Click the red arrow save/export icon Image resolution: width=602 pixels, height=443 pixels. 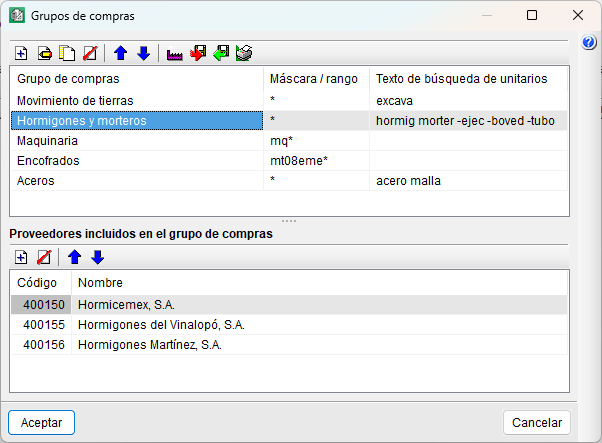pyautogui.click(x=198, y=53)
